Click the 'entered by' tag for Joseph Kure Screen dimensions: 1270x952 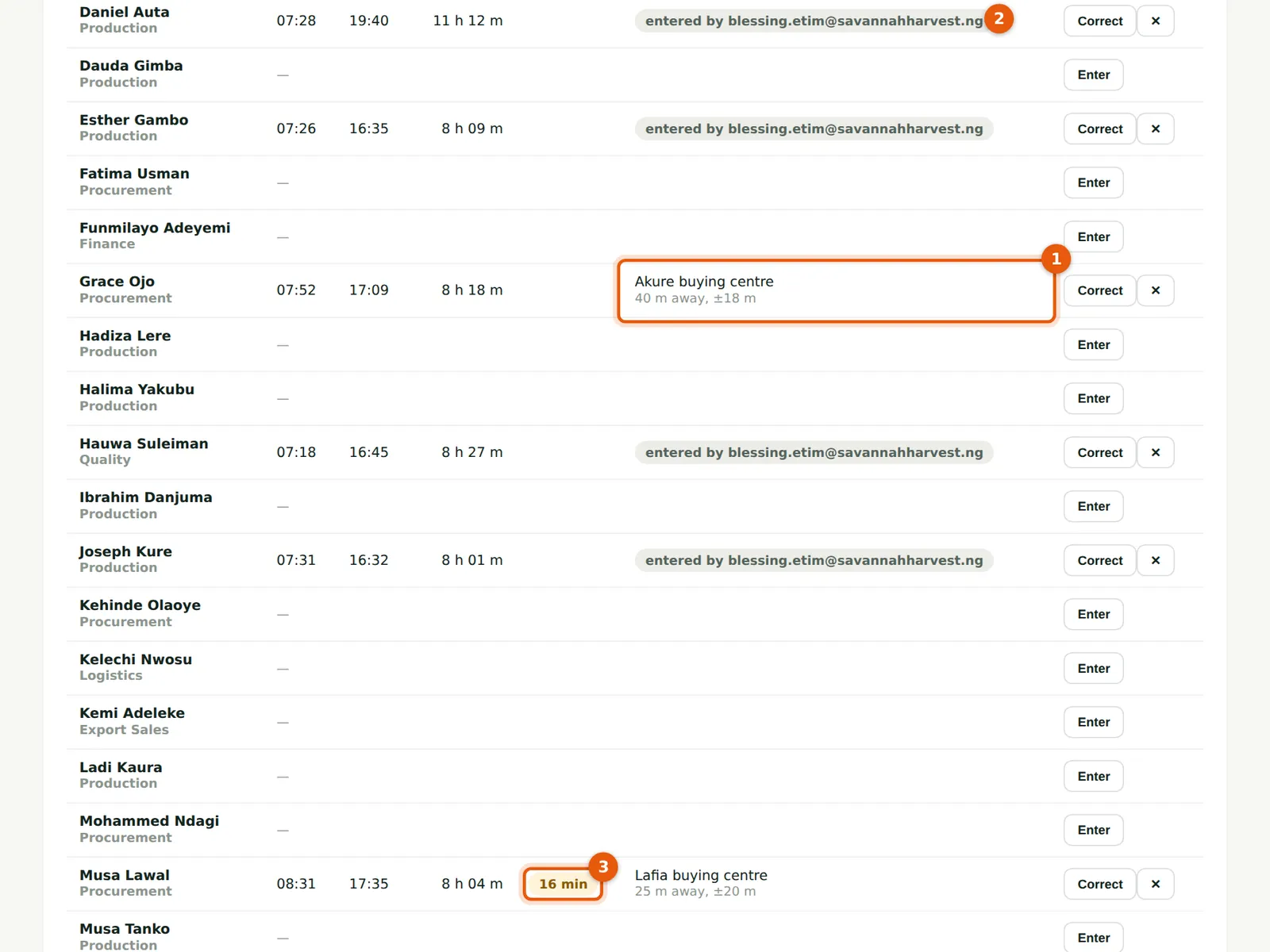tap(814, 560)
